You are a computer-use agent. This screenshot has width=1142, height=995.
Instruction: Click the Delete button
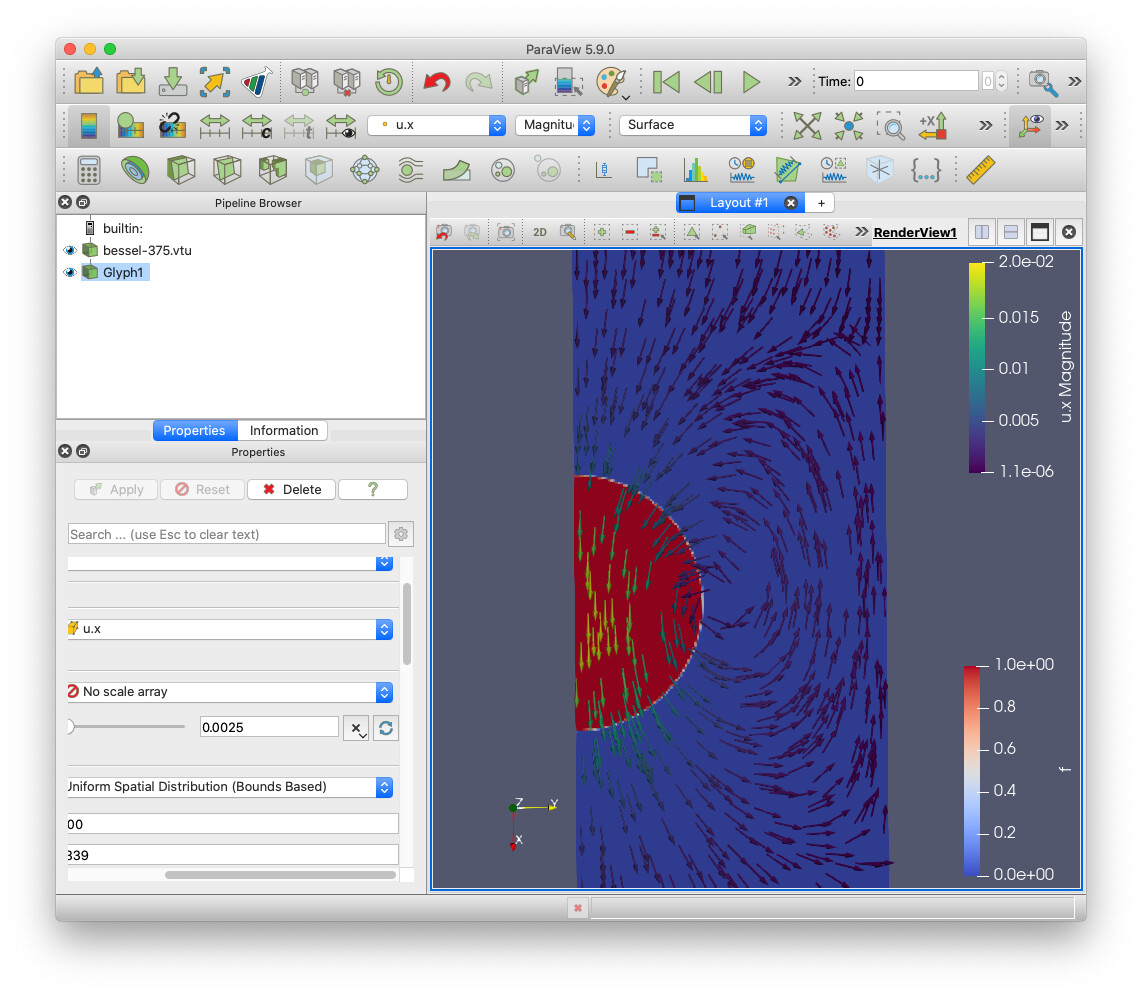click(291, 490)
